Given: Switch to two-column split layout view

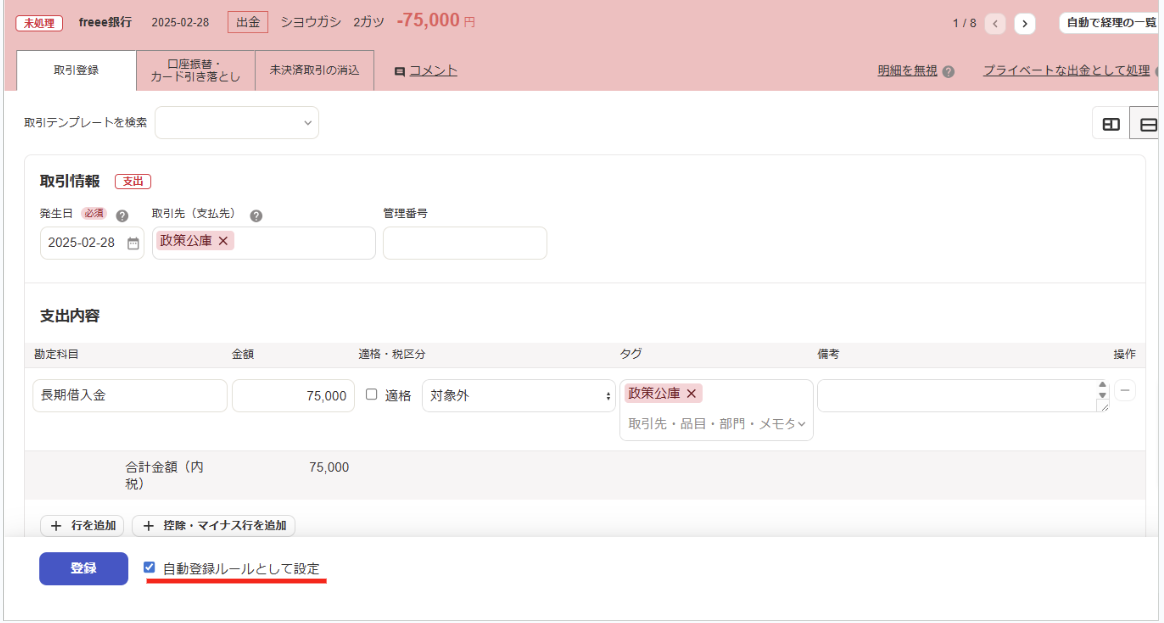Looking at the screenshot, I should pyautogui.click(x=1110, y=124).
